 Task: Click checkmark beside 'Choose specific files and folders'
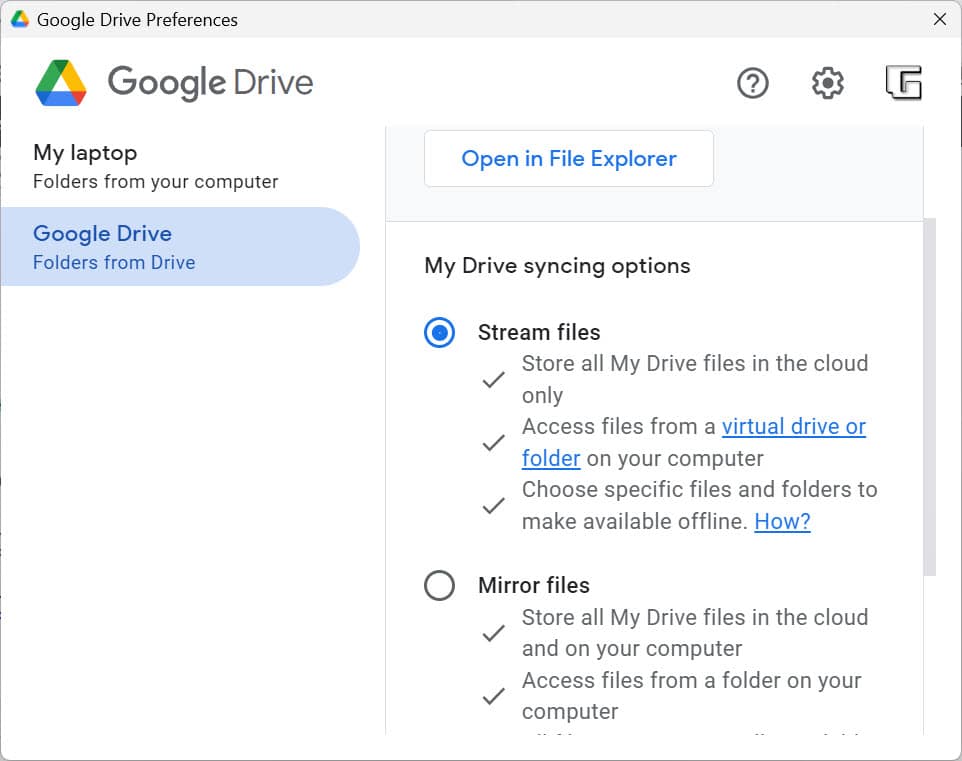click(493, 506)
